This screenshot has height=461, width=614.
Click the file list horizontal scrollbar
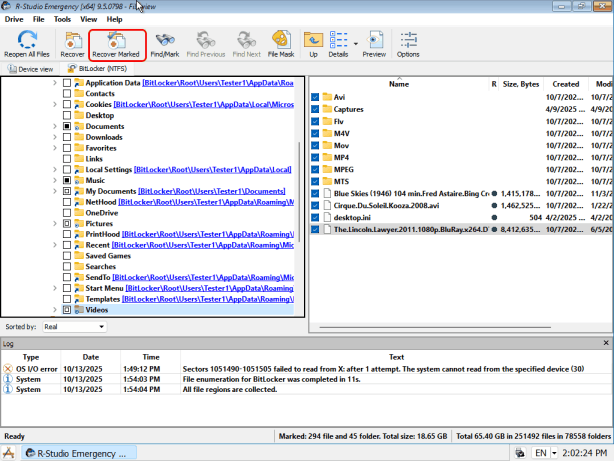(x=435, y=327)
